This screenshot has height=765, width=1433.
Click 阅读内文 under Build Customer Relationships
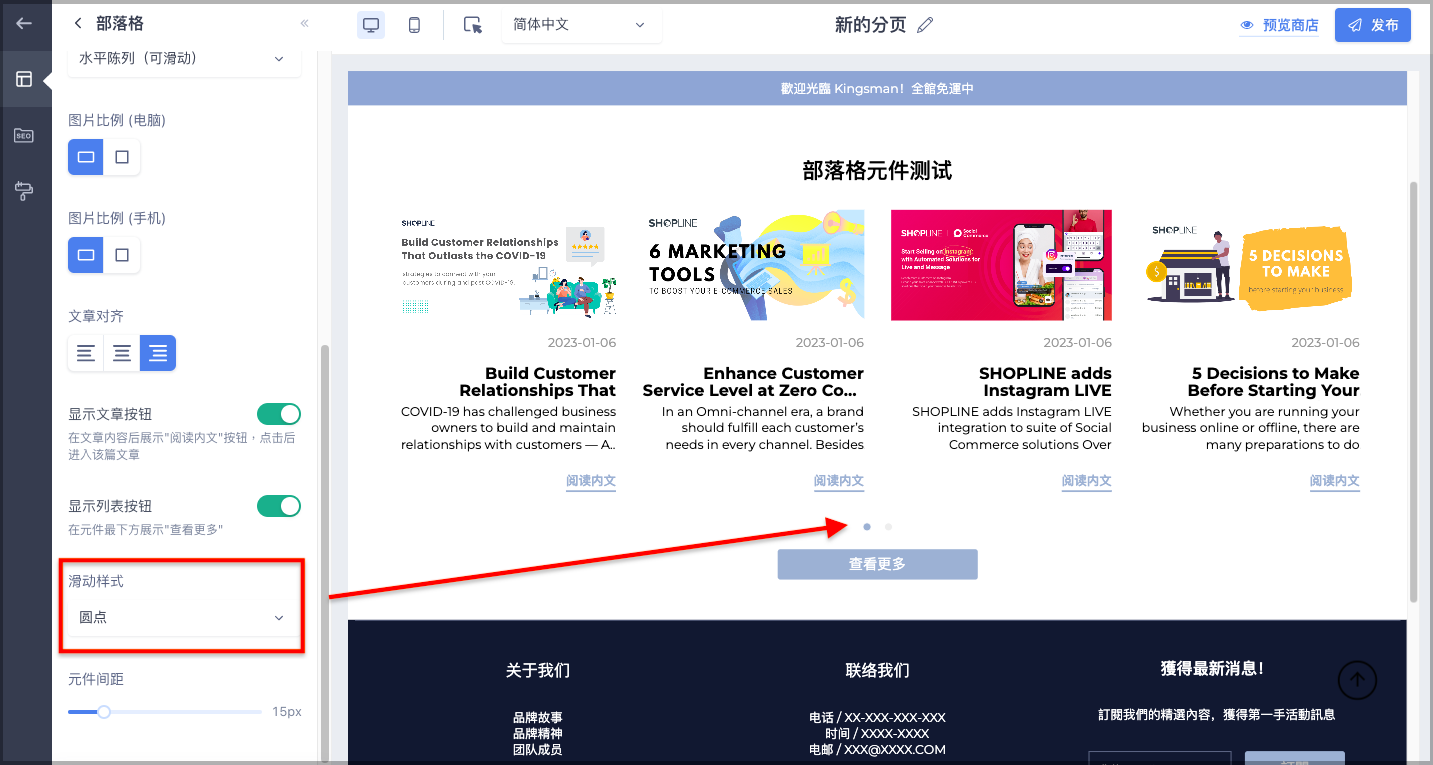tap(591, 481)
